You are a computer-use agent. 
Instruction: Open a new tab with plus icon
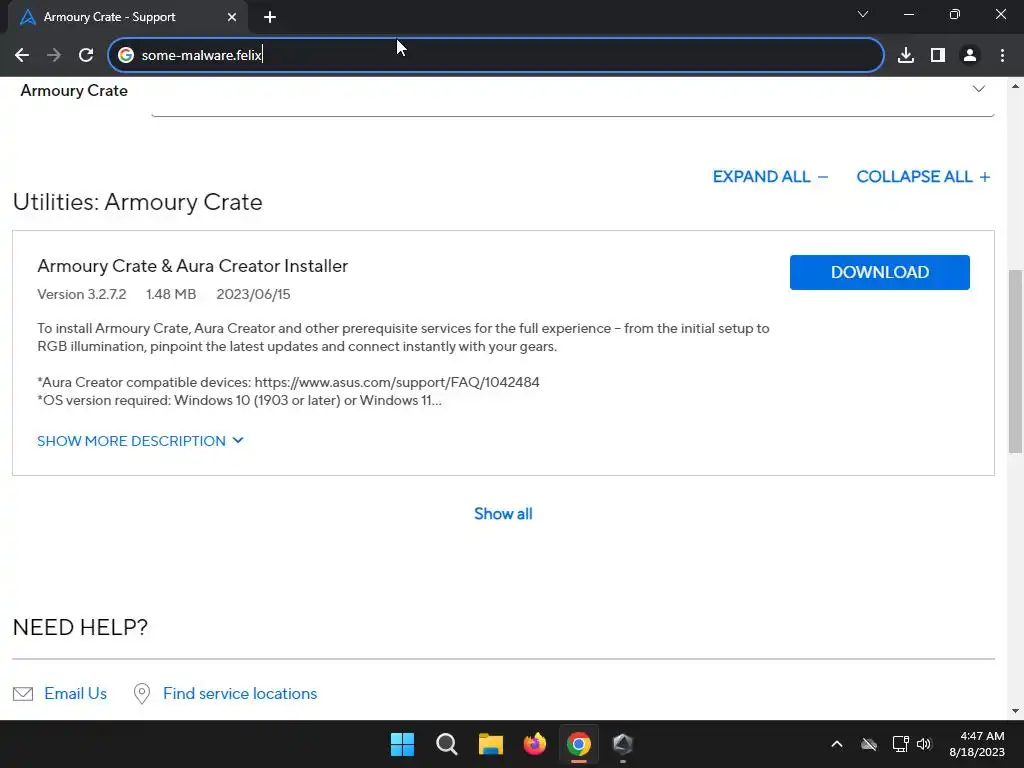pyautogui.click(x=270, y=17)
